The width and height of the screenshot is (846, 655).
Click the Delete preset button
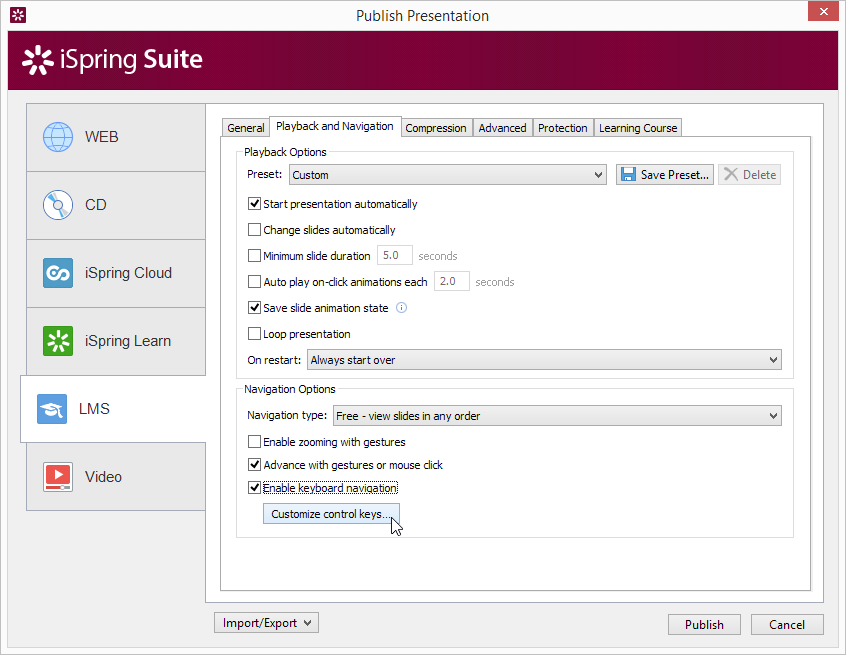point(749,175)
